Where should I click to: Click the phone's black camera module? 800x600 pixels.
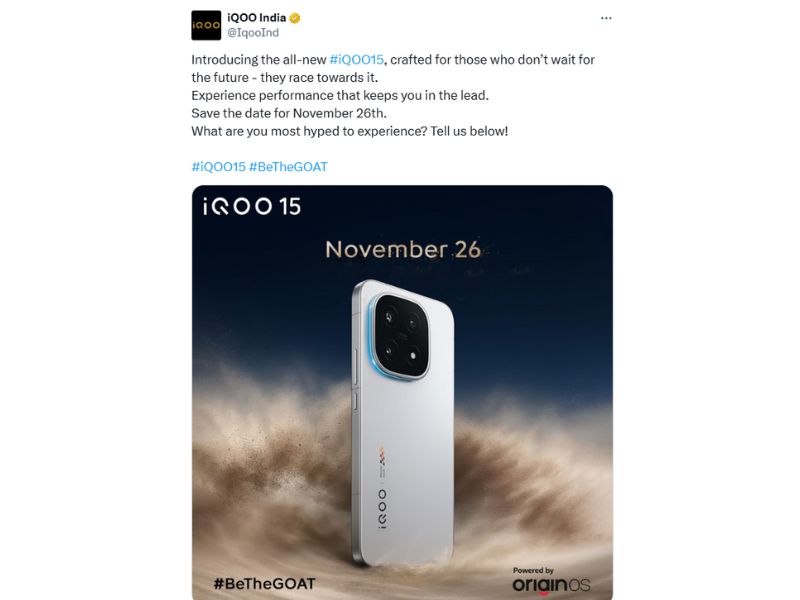(x=401, y=337)
